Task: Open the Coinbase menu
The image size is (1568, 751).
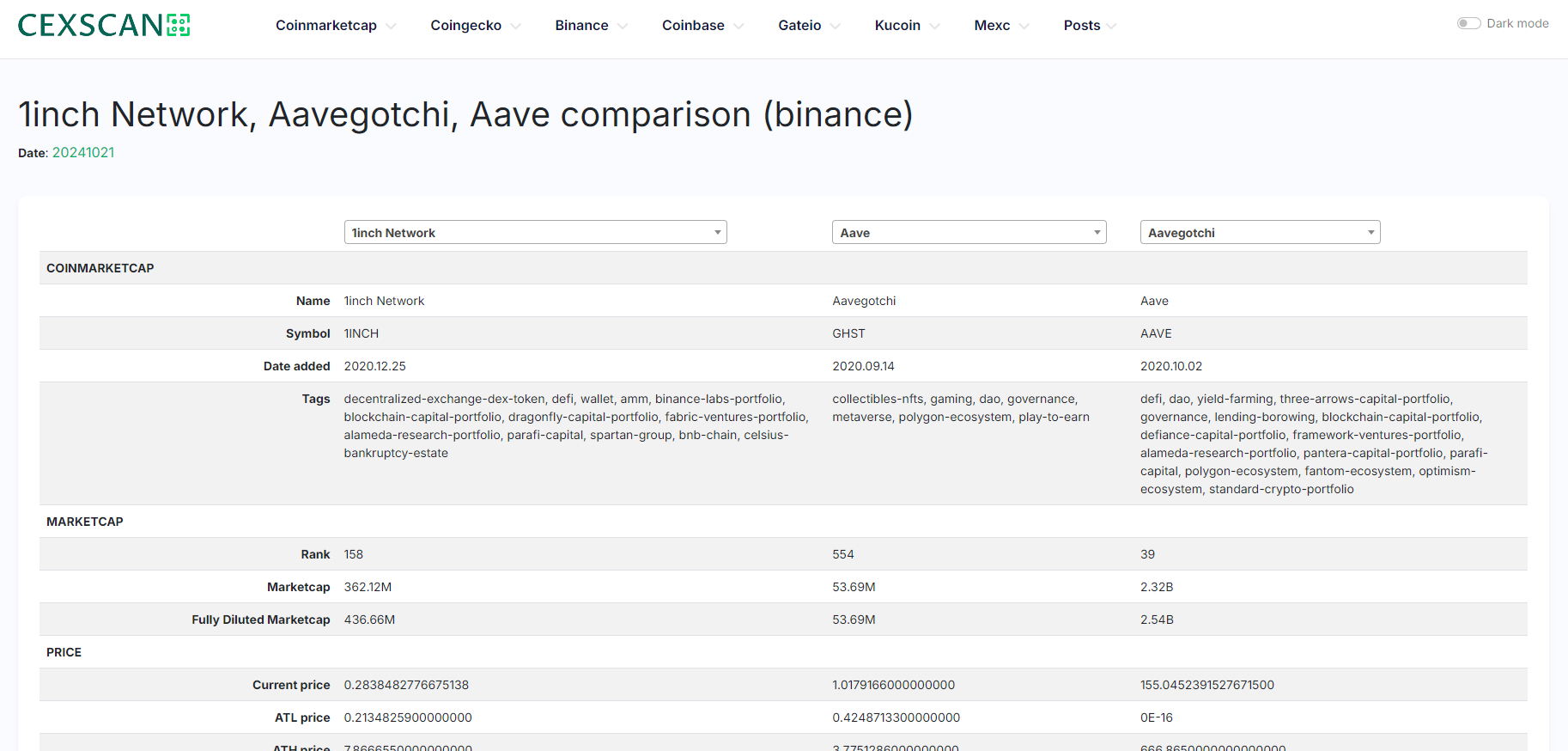Action: click(702, 26)
